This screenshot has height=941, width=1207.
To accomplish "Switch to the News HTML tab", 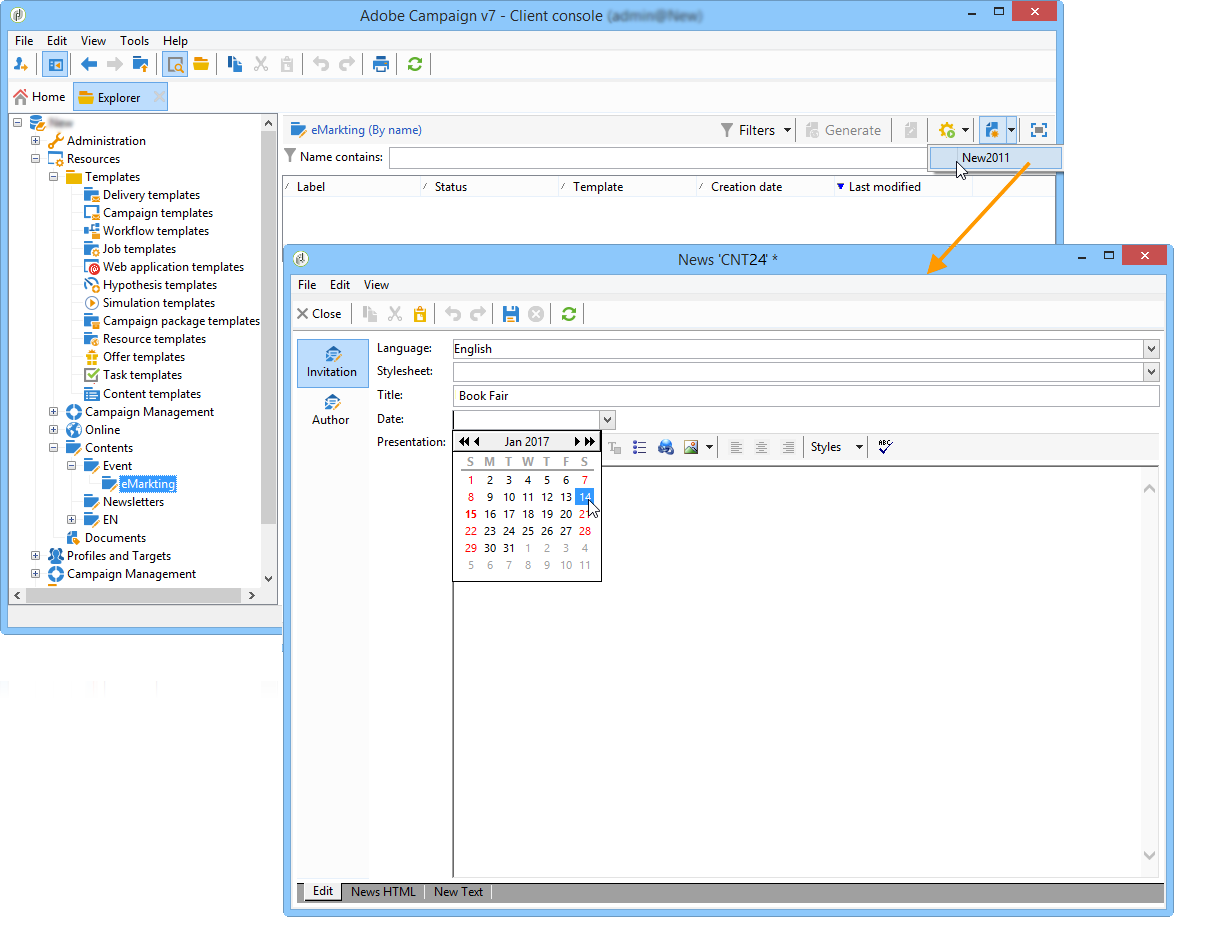I will 383,892.
